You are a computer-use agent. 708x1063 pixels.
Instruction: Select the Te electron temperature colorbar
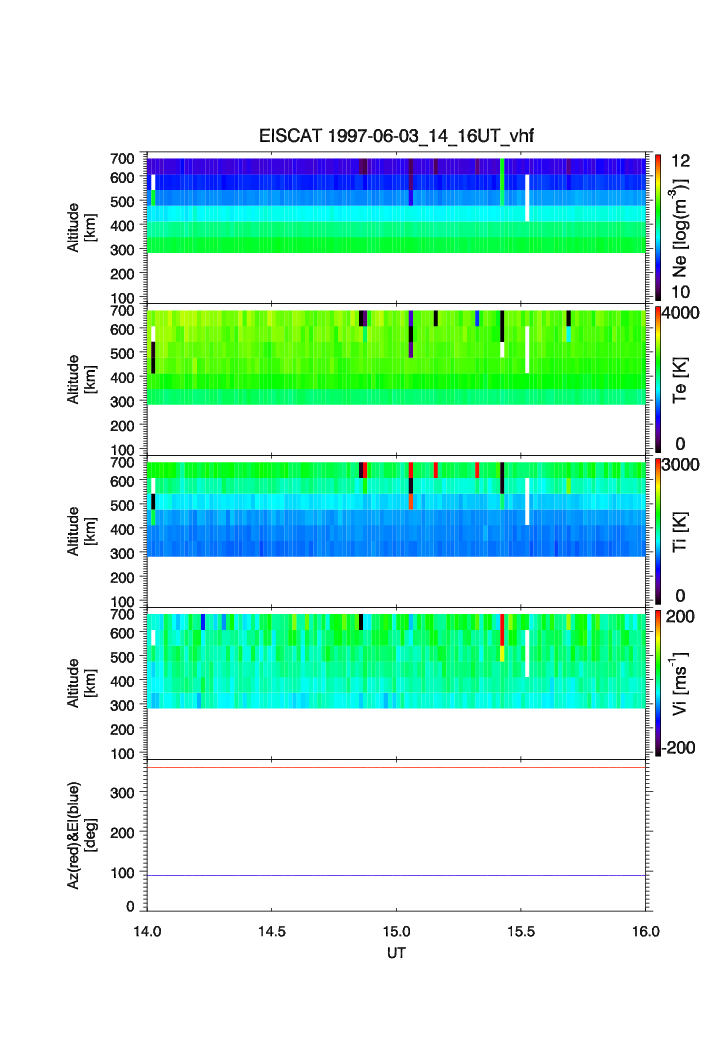pyautogui.click(x=658, y=379)
